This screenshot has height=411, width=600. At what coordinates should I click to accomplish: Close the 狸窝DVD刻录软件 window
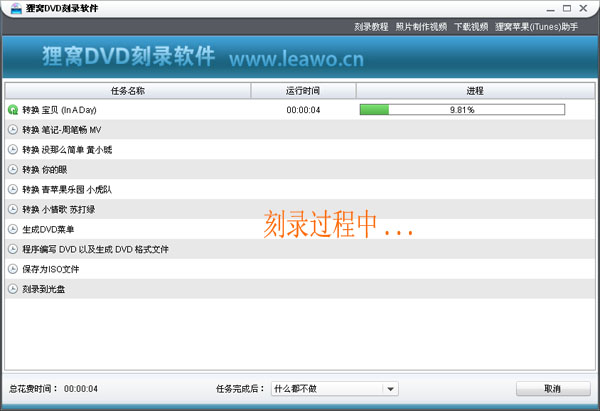point(583,8)
